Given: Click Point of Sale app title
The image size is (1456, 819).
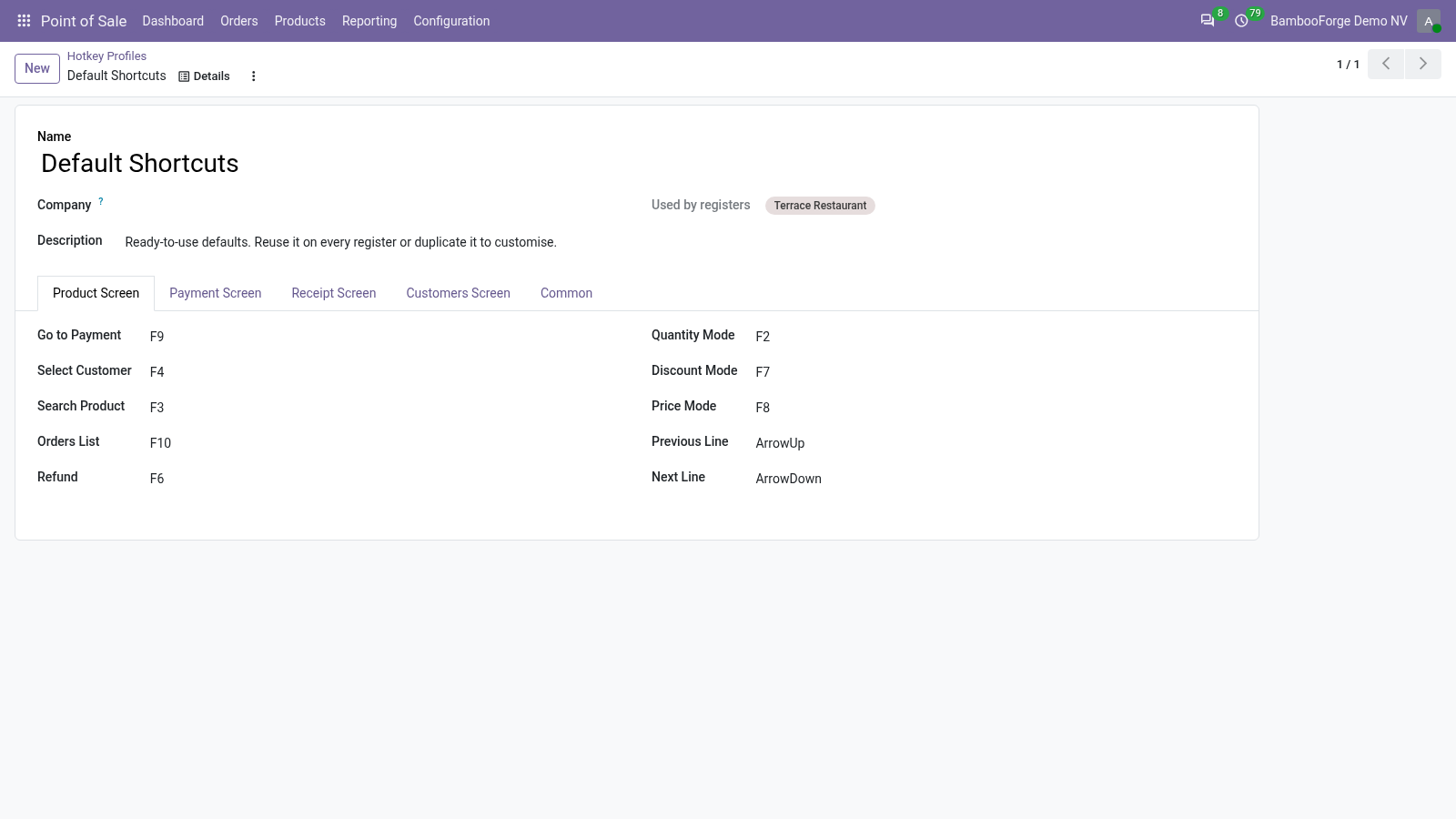Looking at the screenshot, I should tap(84, 21).
